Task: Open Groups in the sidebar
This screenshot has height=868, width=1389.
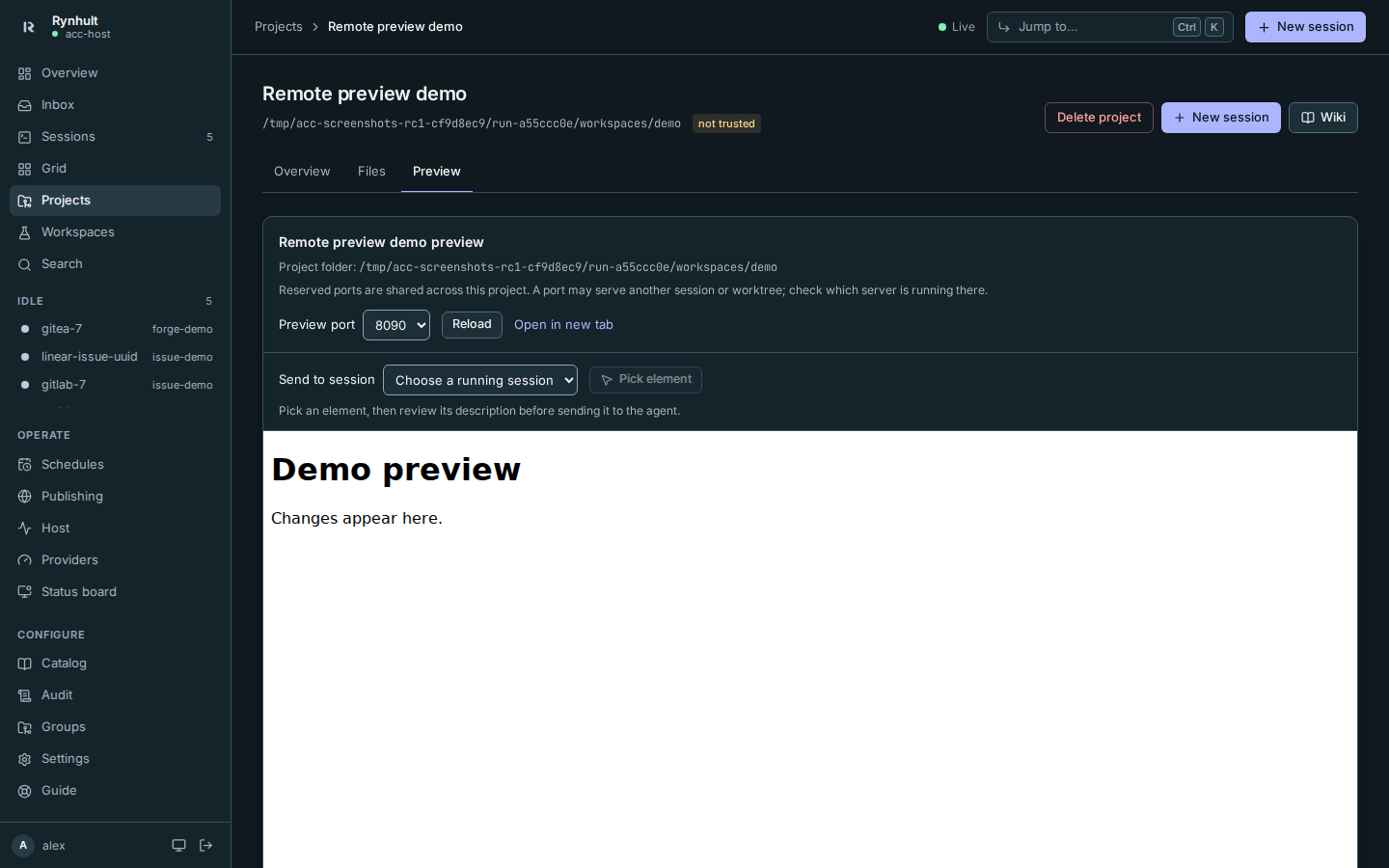Action: (115, 727)
